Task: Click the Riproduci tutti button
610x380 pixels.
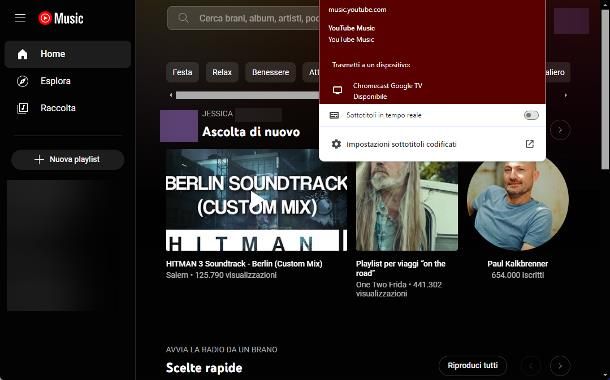Action: coord(473,366)
